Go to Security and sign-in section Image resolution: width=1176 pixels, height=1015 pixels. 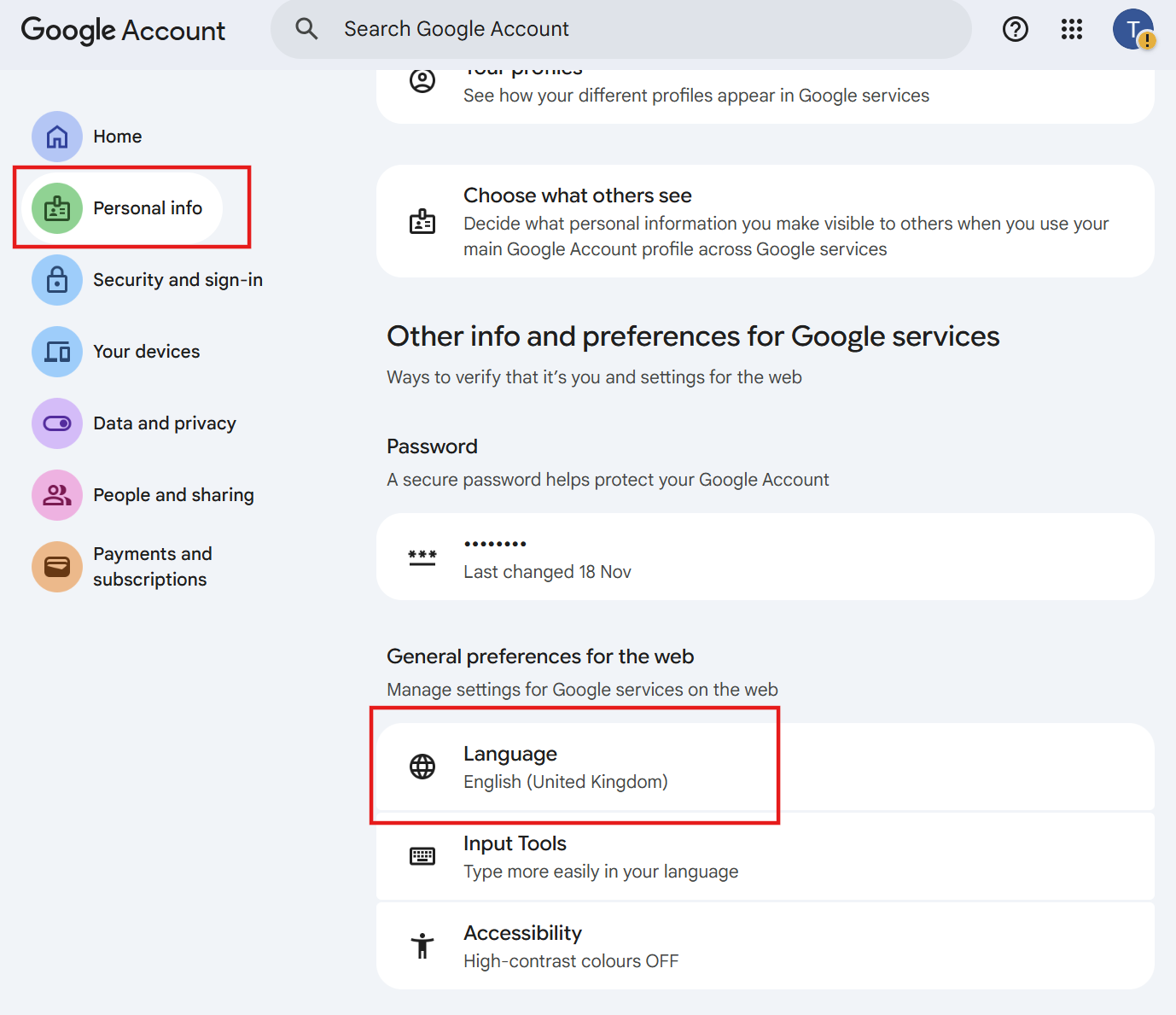pyautogui.click(x=178, y=280)
